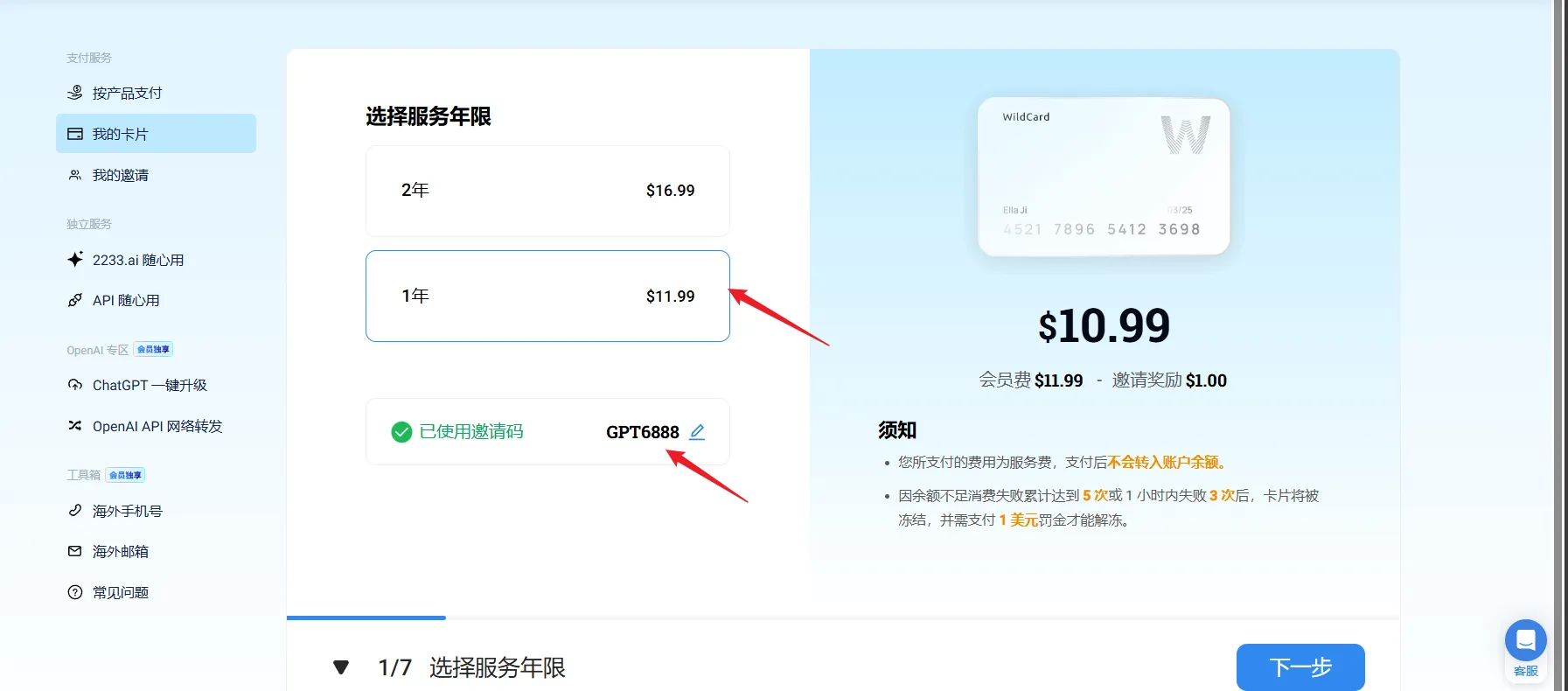This screenshot has height=691, width=1568.
Task: Click the pay-by-product icon in sidebar
Action: tap(75, 93)
